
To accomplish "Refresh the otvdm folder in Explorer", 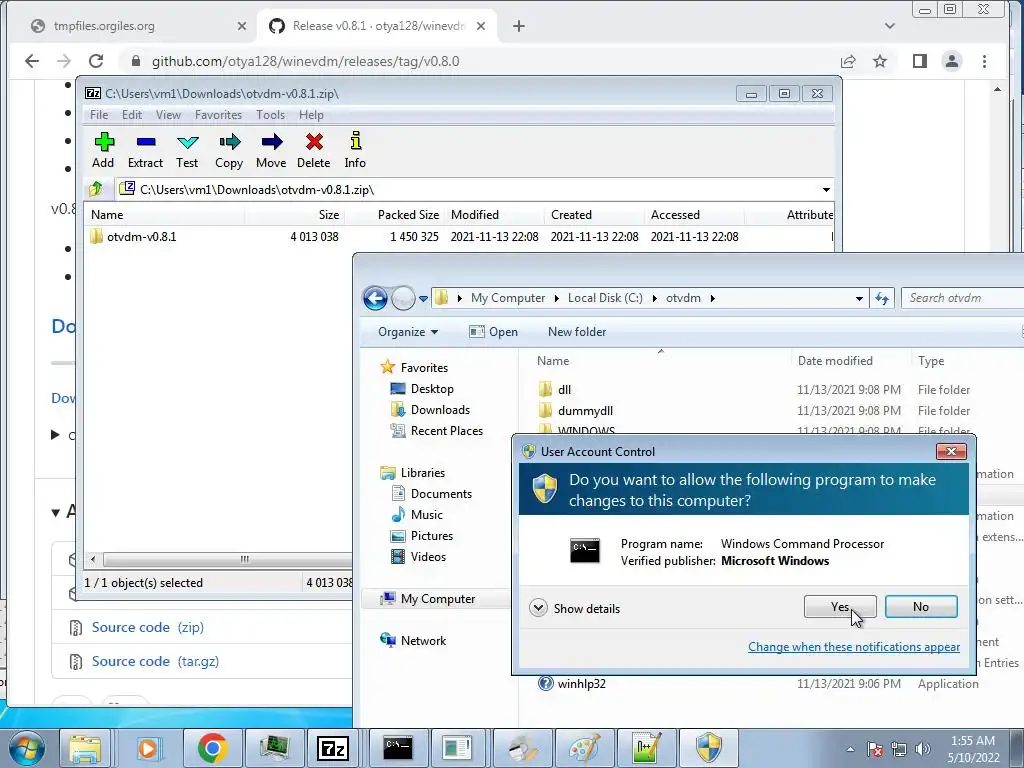I will 882,298.
